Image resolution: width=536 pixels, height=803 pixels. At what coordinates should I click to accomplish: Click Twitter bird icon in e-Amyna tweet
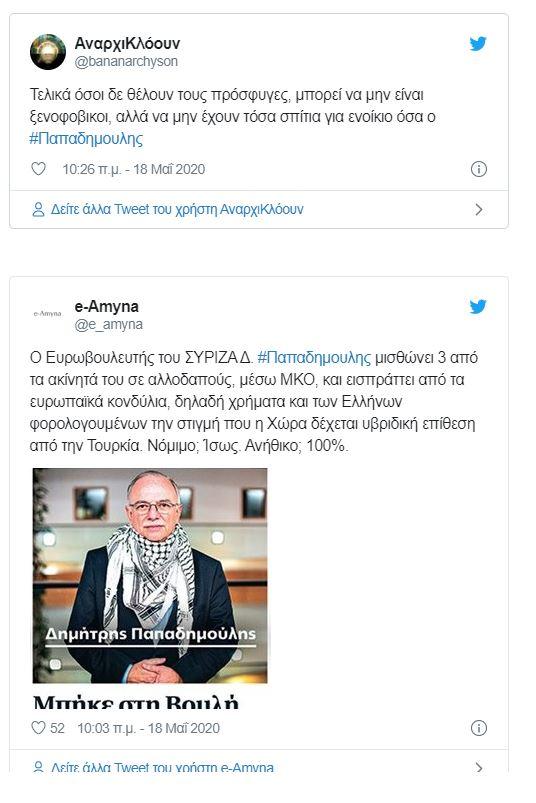pos(478,306)
